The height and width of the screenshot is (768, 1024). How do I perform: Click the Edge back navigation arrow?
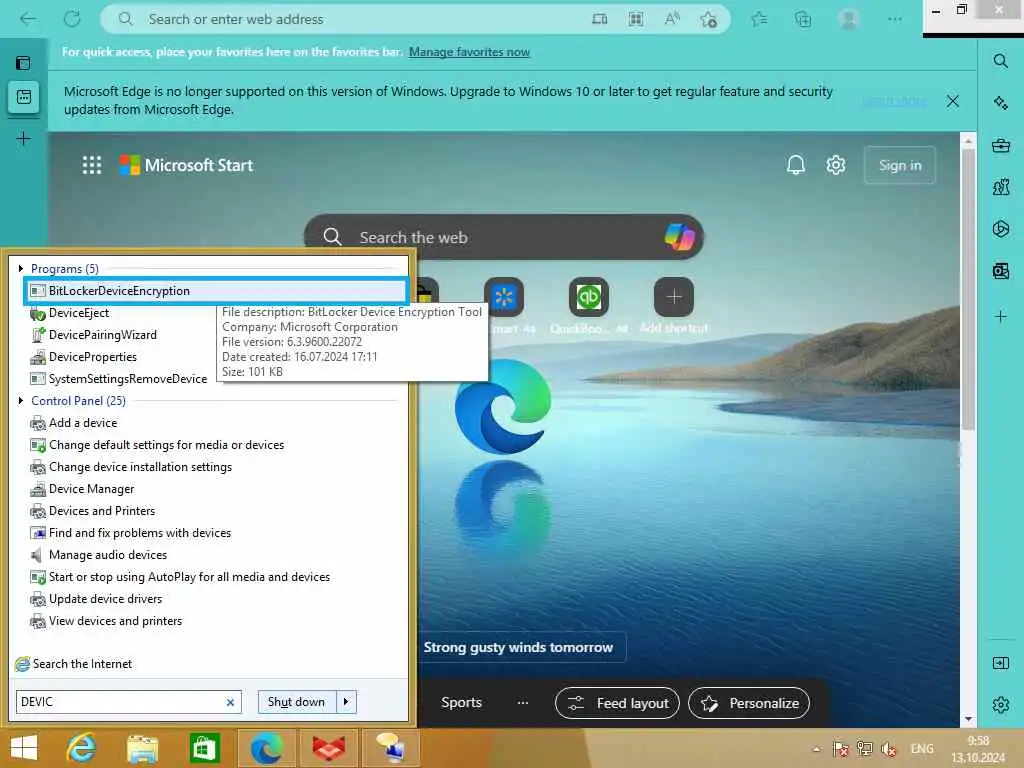pyautogui.click(x=28, y=19)
